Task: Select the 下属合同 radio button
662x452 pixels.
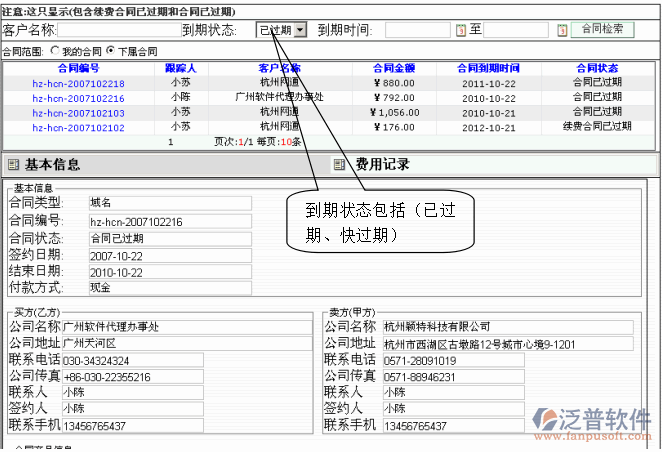Action: click(x=110, y=50)
